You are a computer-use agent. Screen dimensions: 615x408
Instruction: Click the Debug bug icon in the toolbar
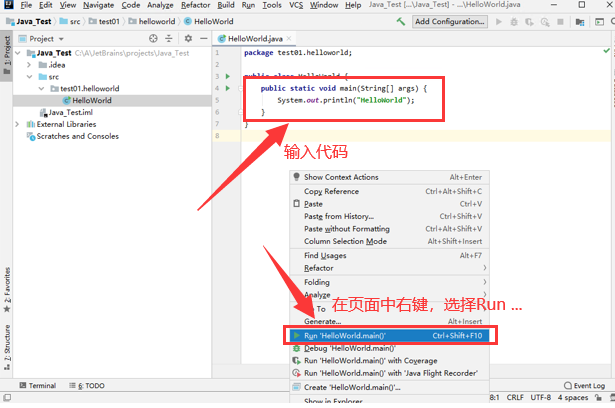click(x=514, y=22)
